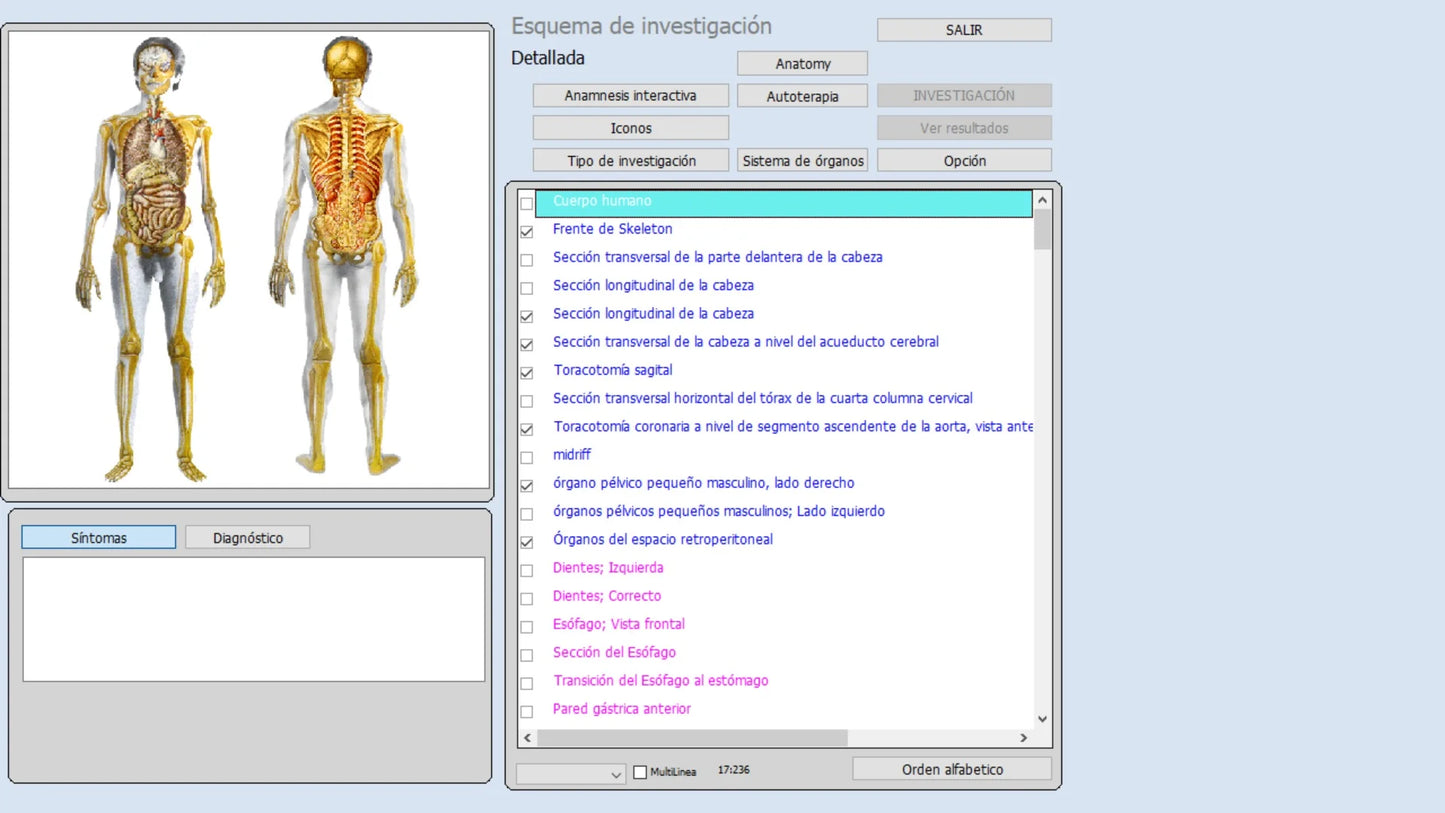Switch to the Diagnóstico tab

tap(247, 538)
